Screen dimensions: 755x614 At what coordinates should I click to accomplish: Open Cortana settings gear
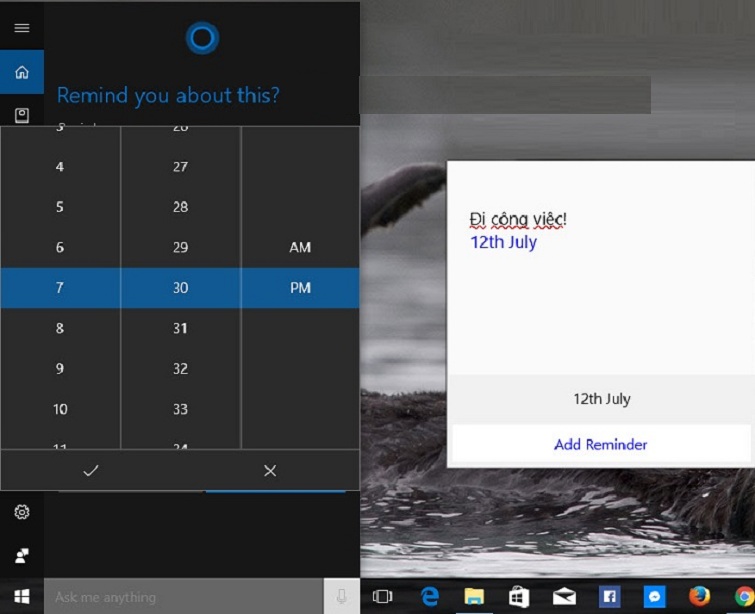[x=21, y=512]
